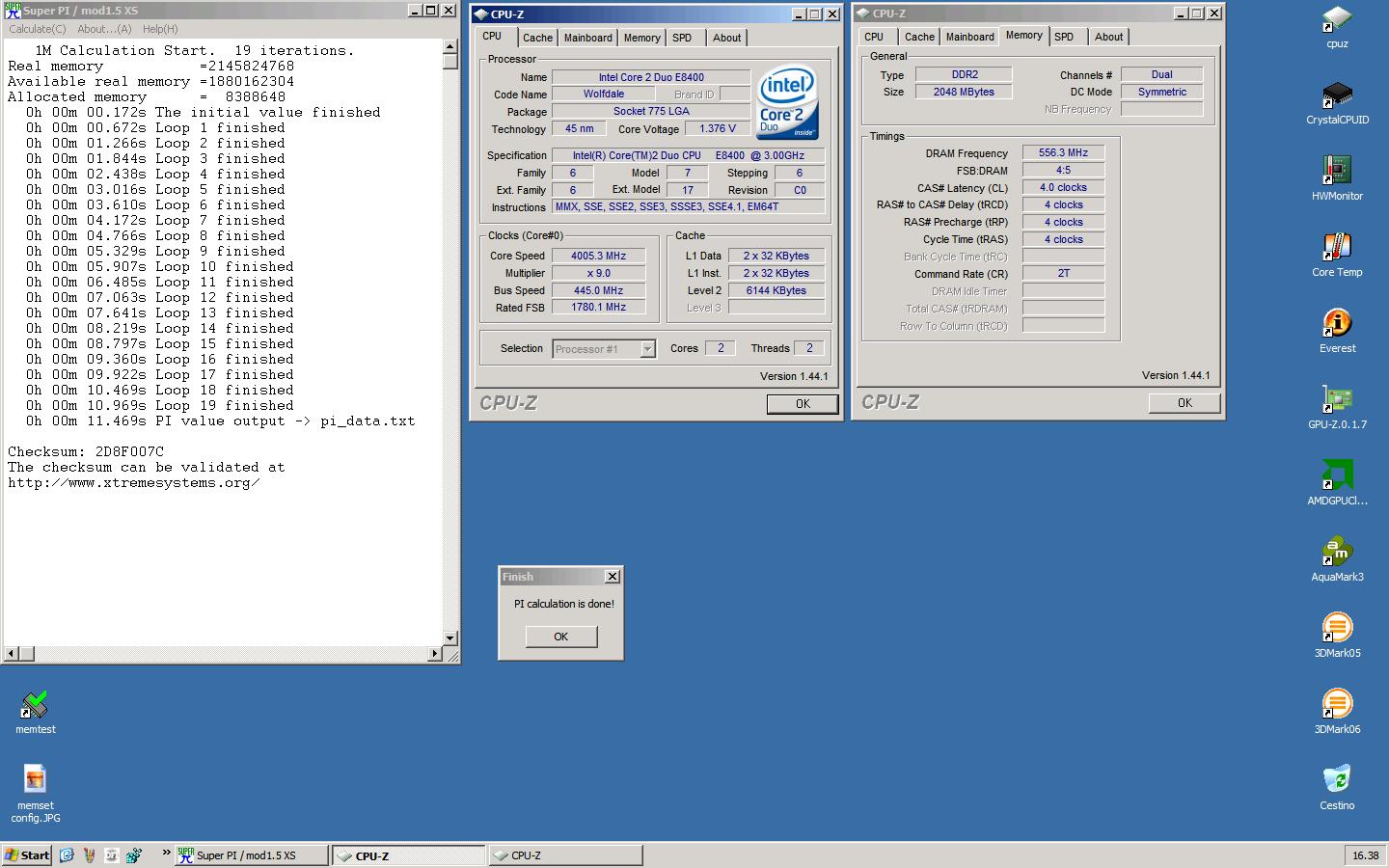Image resolution: width=1389 pixels, height=868 pixels.
Task: Click OK in CPU-Z CPU window
Action: click(803, 404)
